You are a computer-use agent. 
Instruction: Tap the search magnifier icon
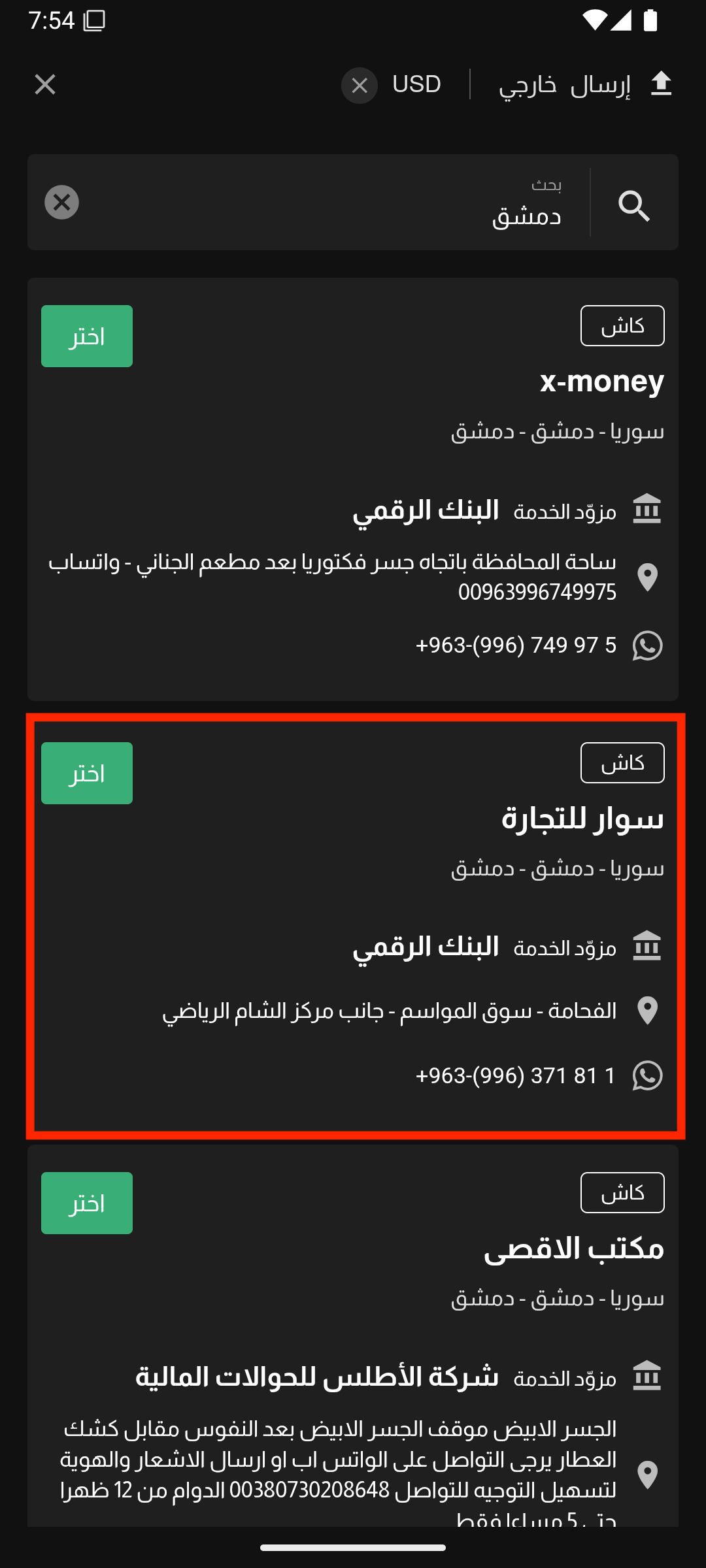[x=634, y=206]
